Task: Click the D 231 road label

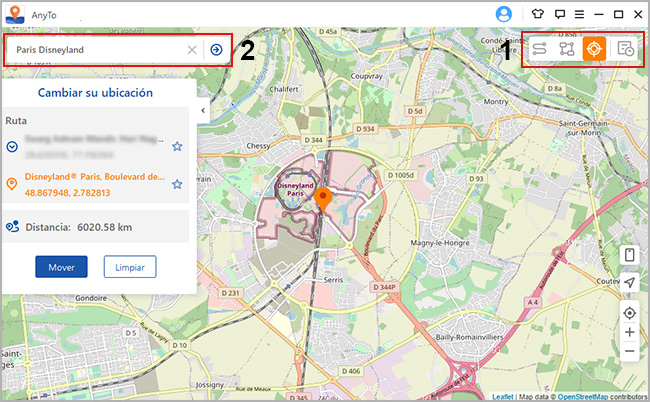Action: click(230, 293)
